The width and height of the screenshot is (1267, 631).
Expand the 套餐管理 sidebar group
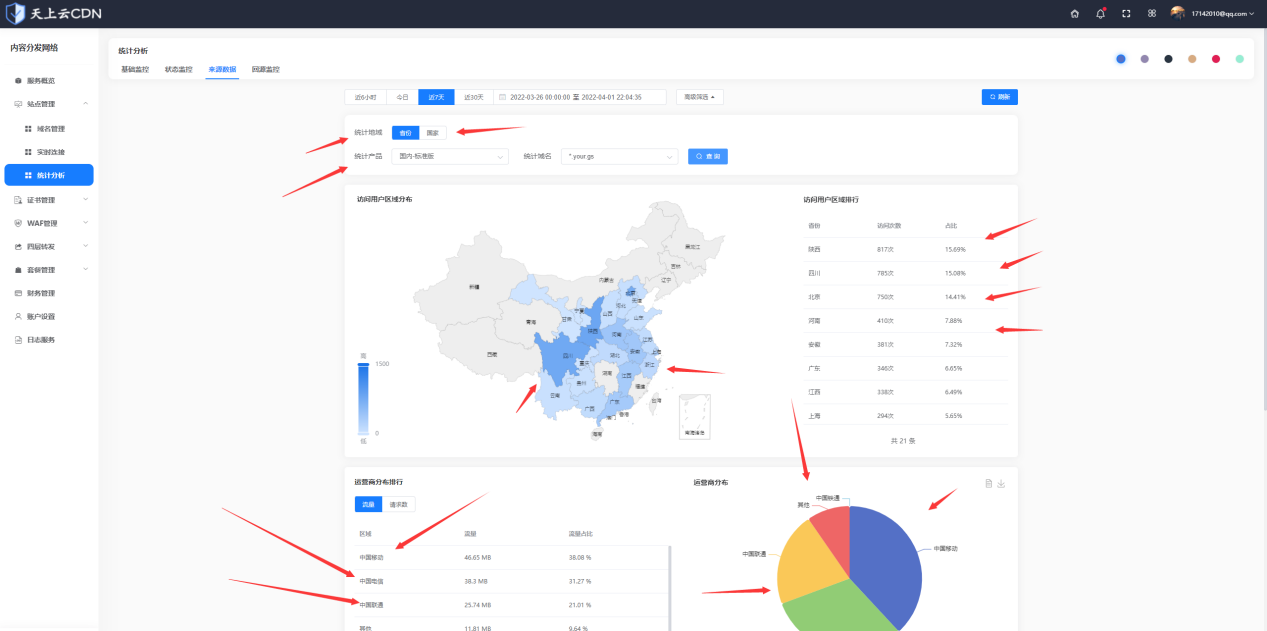pos(85,270)
